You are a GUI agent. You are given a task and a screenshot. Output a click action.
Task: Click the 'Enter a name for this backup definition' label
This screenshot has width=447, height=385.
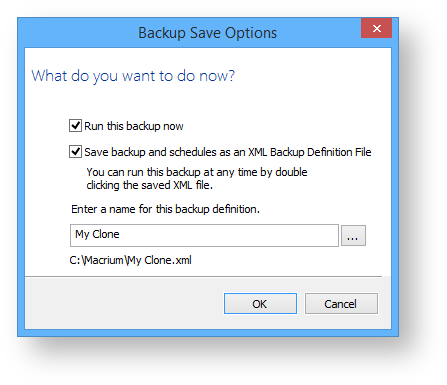click(165, 209)
